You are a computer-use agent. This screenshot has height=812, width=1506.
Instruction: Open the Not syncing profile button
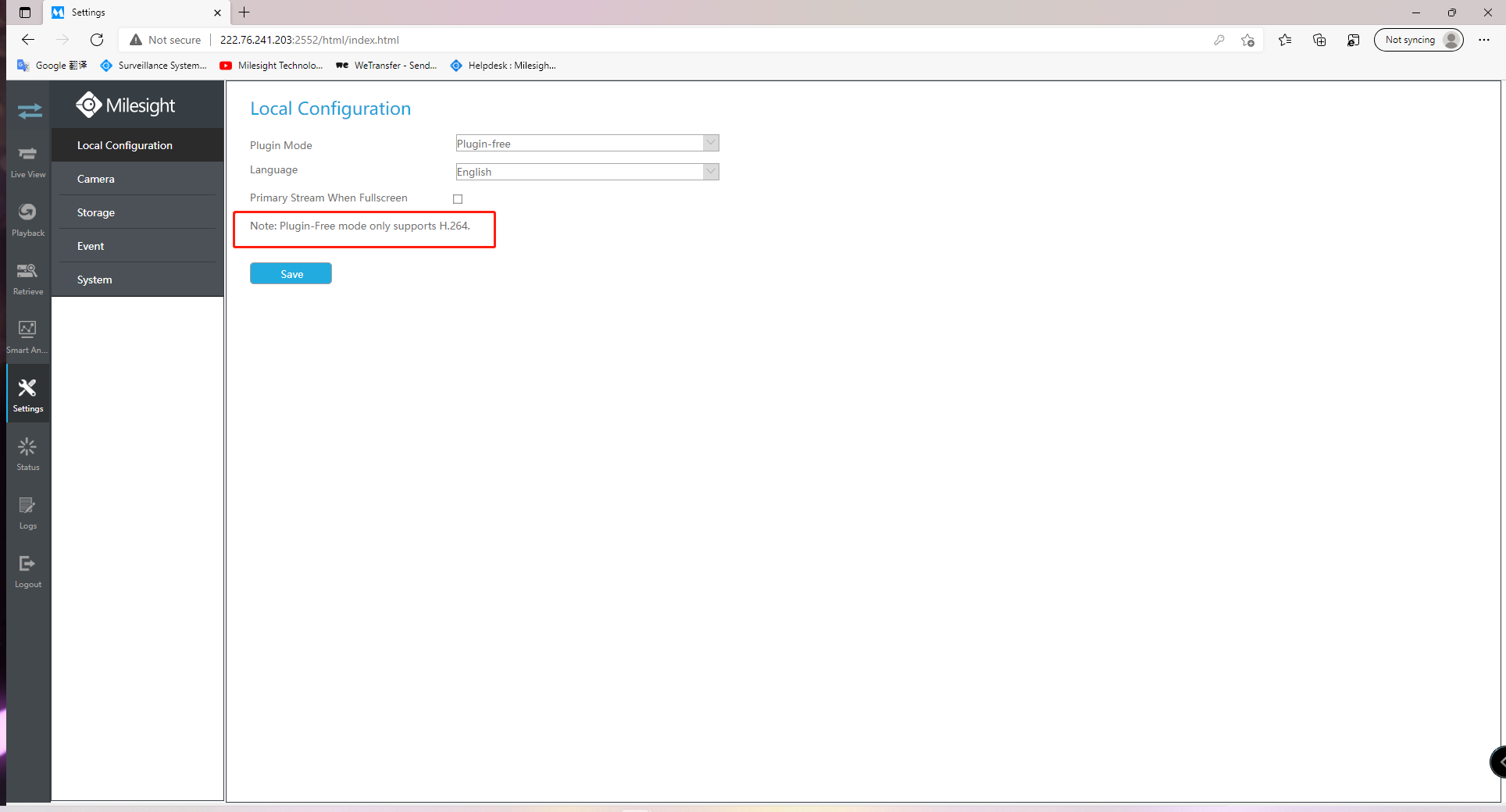pyautogui.click(x=1419, y=40)
